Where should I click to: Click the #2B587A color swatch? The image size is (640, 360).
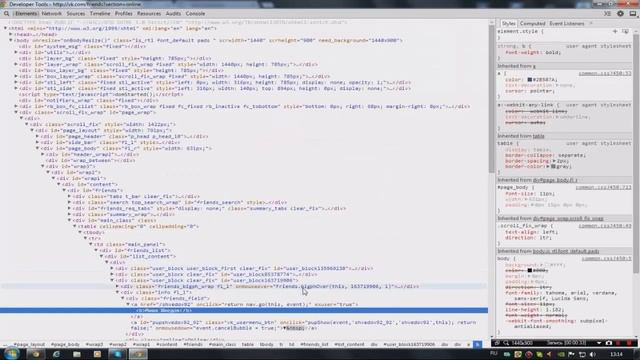pyautogui.click(x=529, y=80)
